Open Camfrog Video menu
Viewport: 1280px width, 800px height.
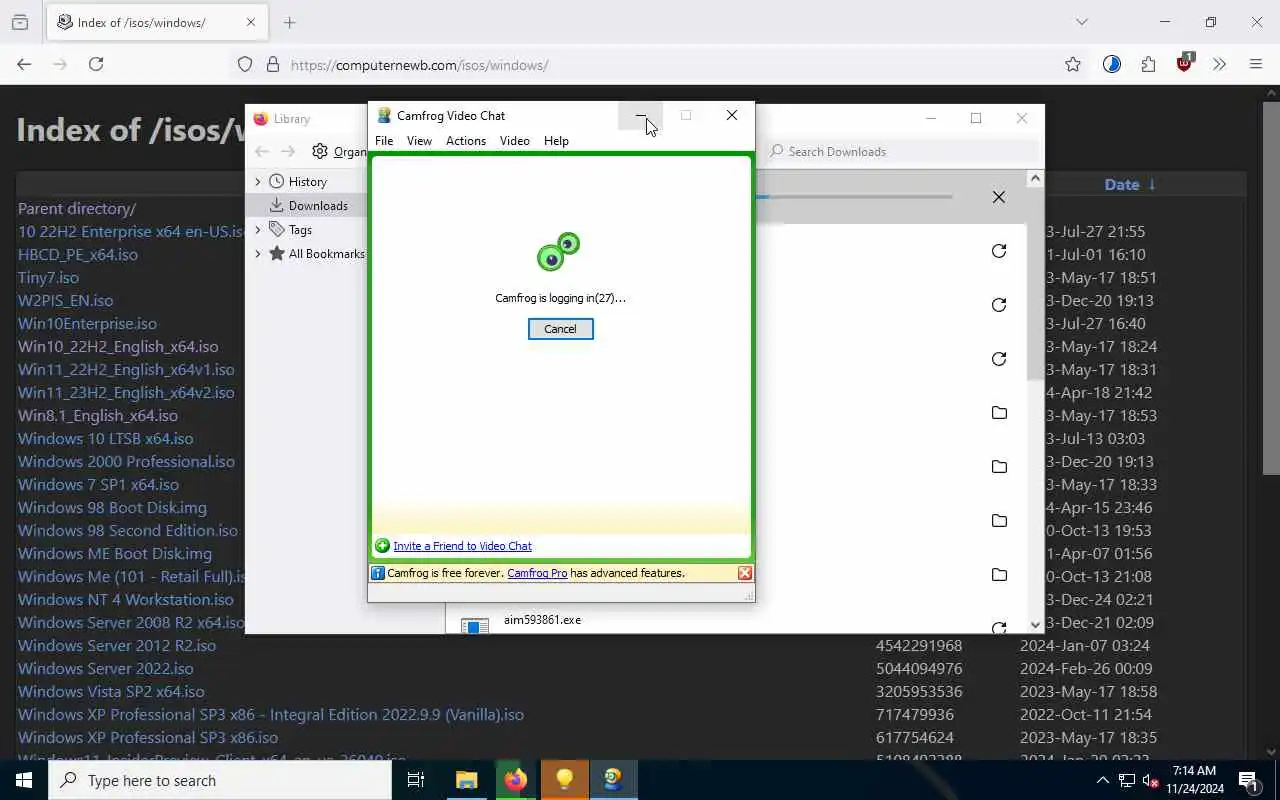pyautogui.click(x=515, y=141)
